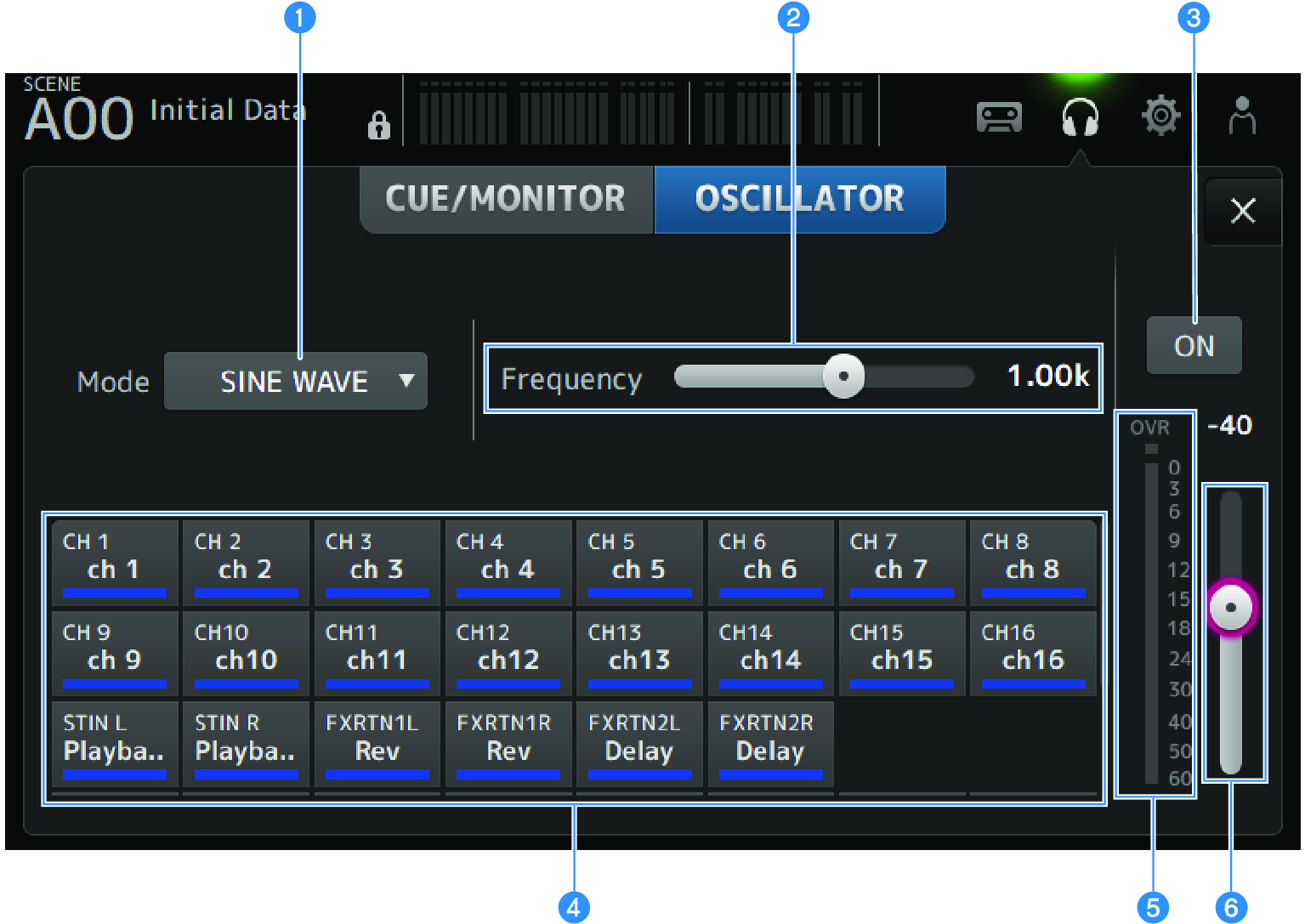Select the OSCILLATOR tab
Viewport: 1305px width, 924px height.
click(x=799, y=199)
